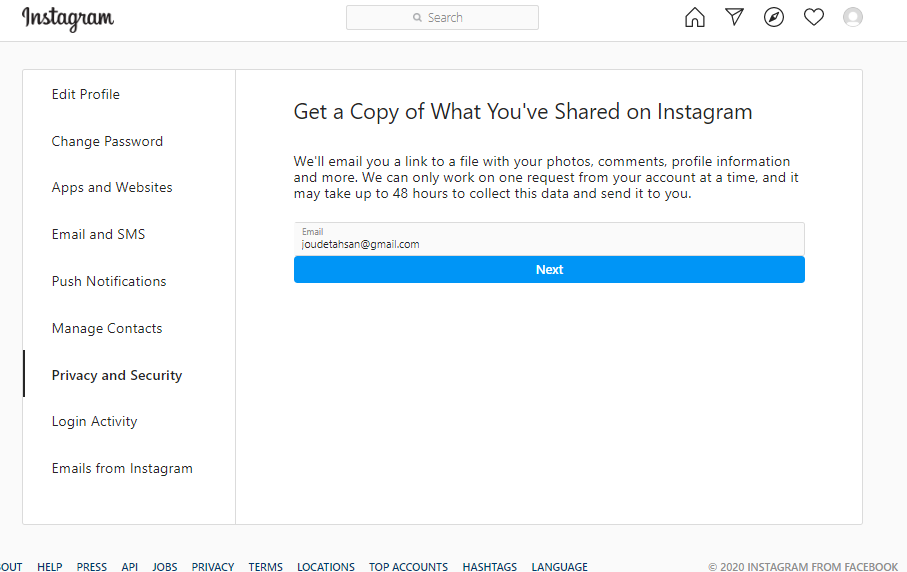The height and width of the screenshot is (572, 907).
Task: Open the PRIVACY footer link
Action: [213, 567]
